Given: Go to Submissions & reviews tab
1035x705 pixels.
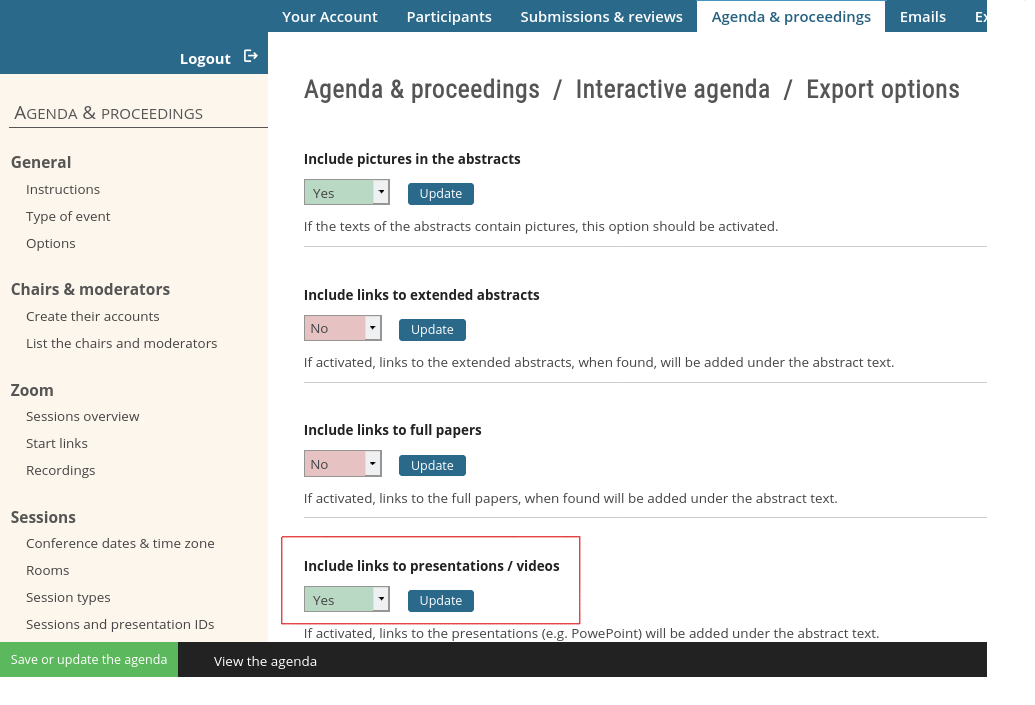Looking at the screenshot, I should coord(601,17).
